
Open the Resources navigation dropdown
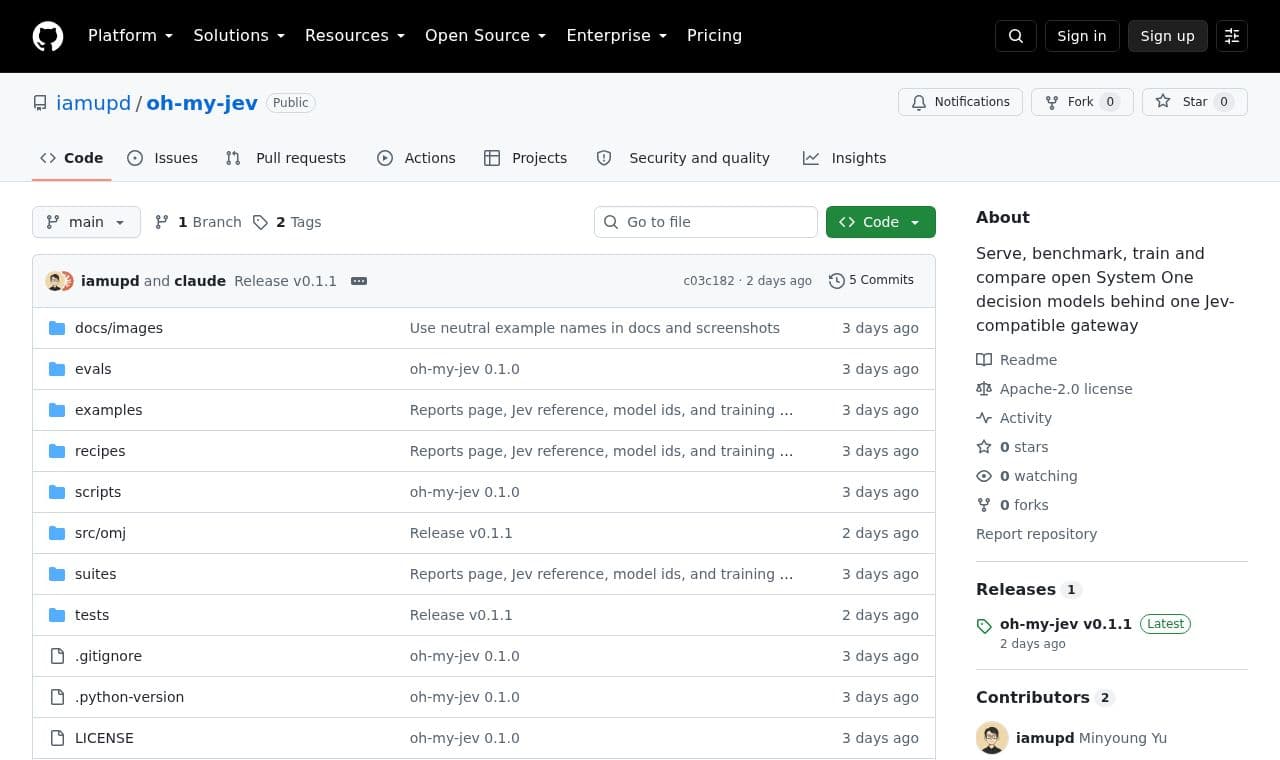tap(355, 36)
